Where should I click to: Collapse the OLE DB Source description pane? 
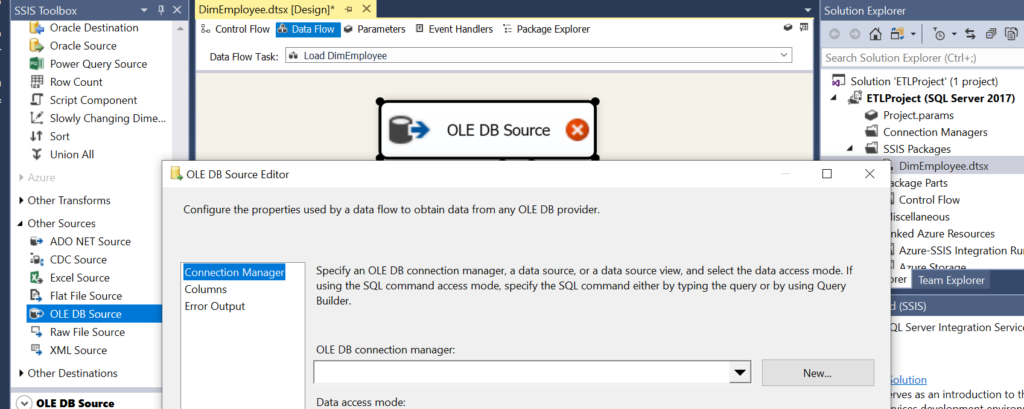(24, 403)
